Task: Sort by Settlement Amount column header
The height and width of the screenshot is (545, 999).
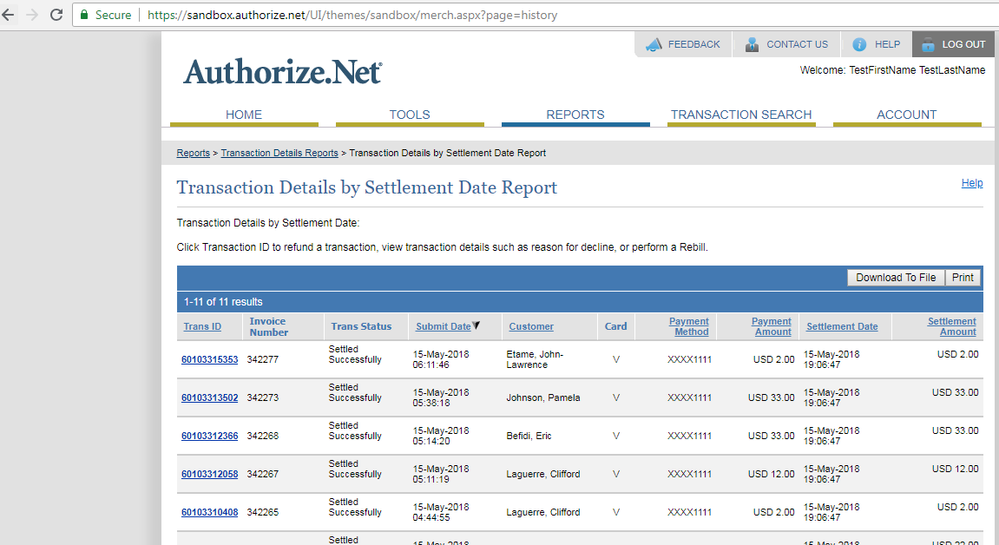Action: tap(951, 327)
